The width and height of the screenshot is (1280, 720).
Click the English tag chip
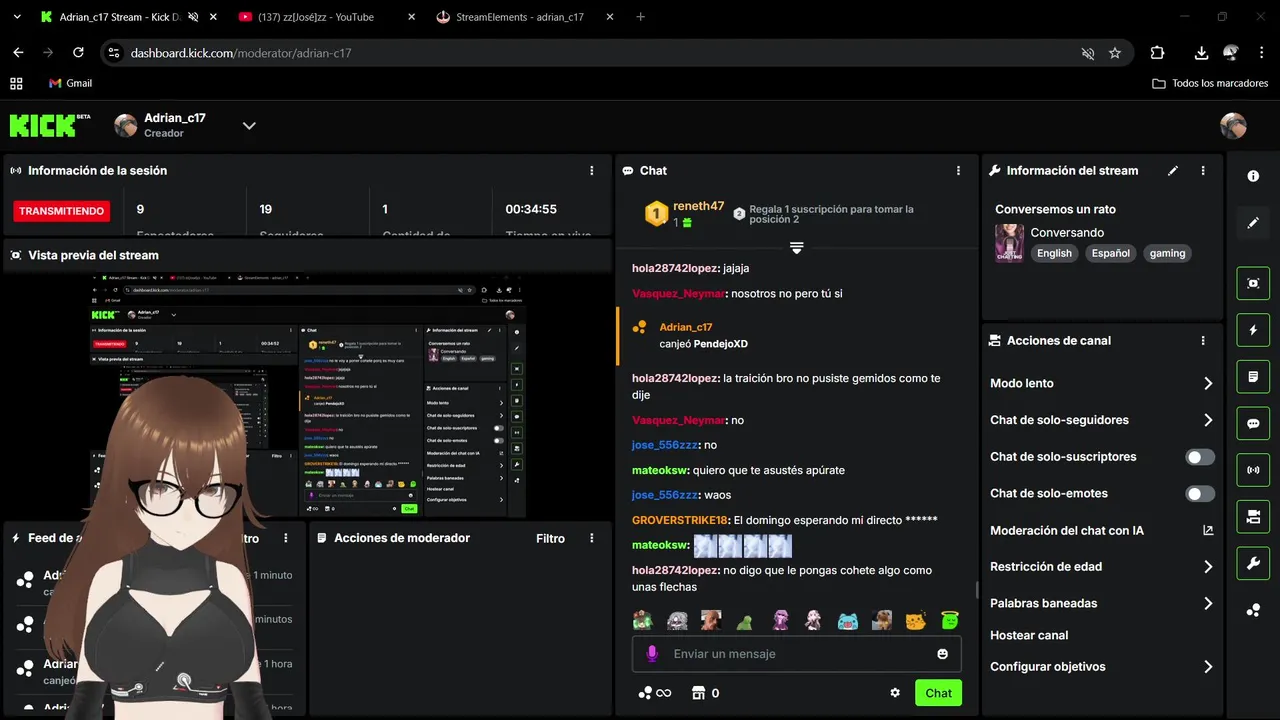coord(1054,254)
